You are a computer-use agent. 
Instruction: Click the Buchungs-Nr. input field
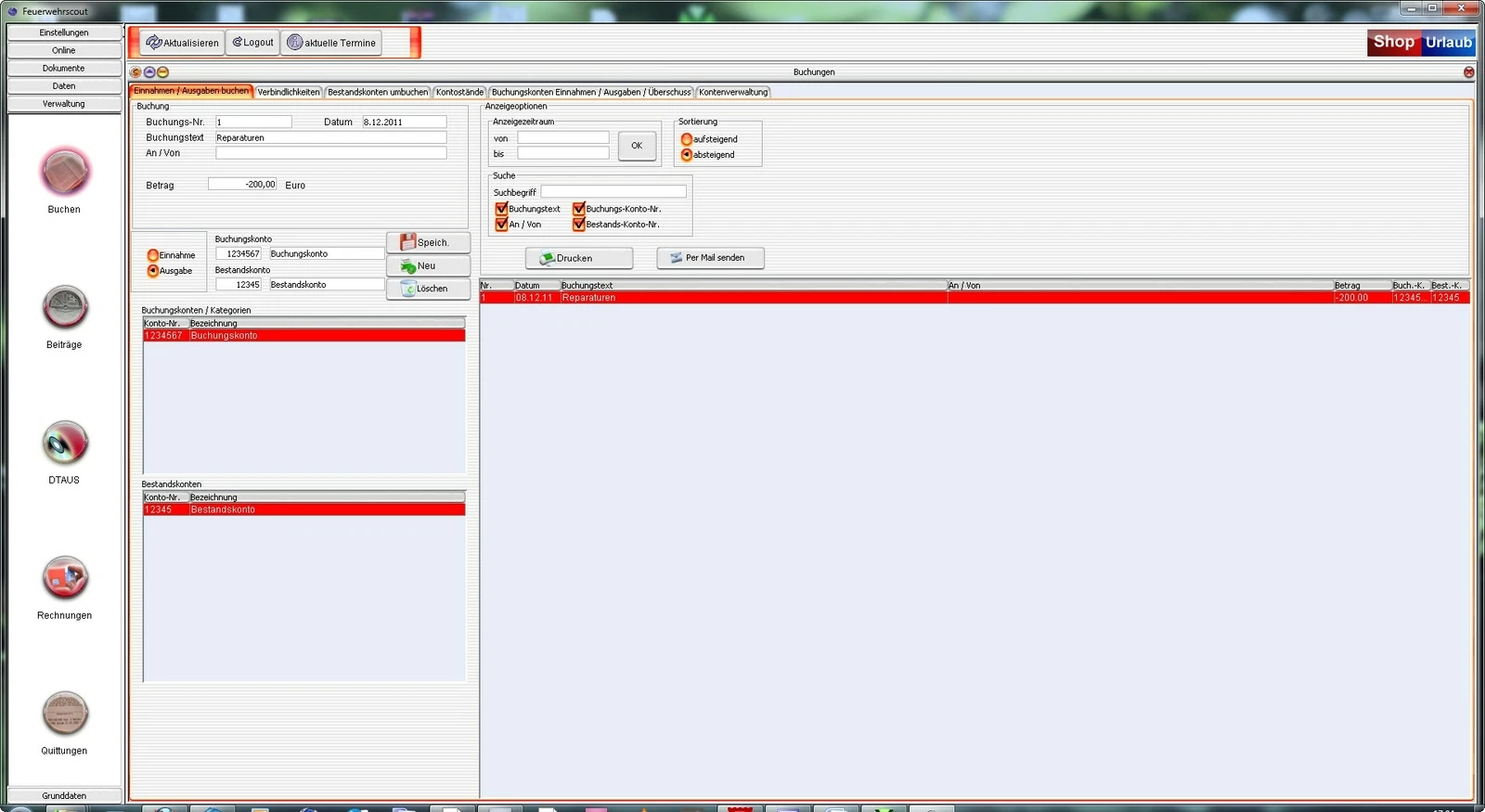click(x=253, y=122)
